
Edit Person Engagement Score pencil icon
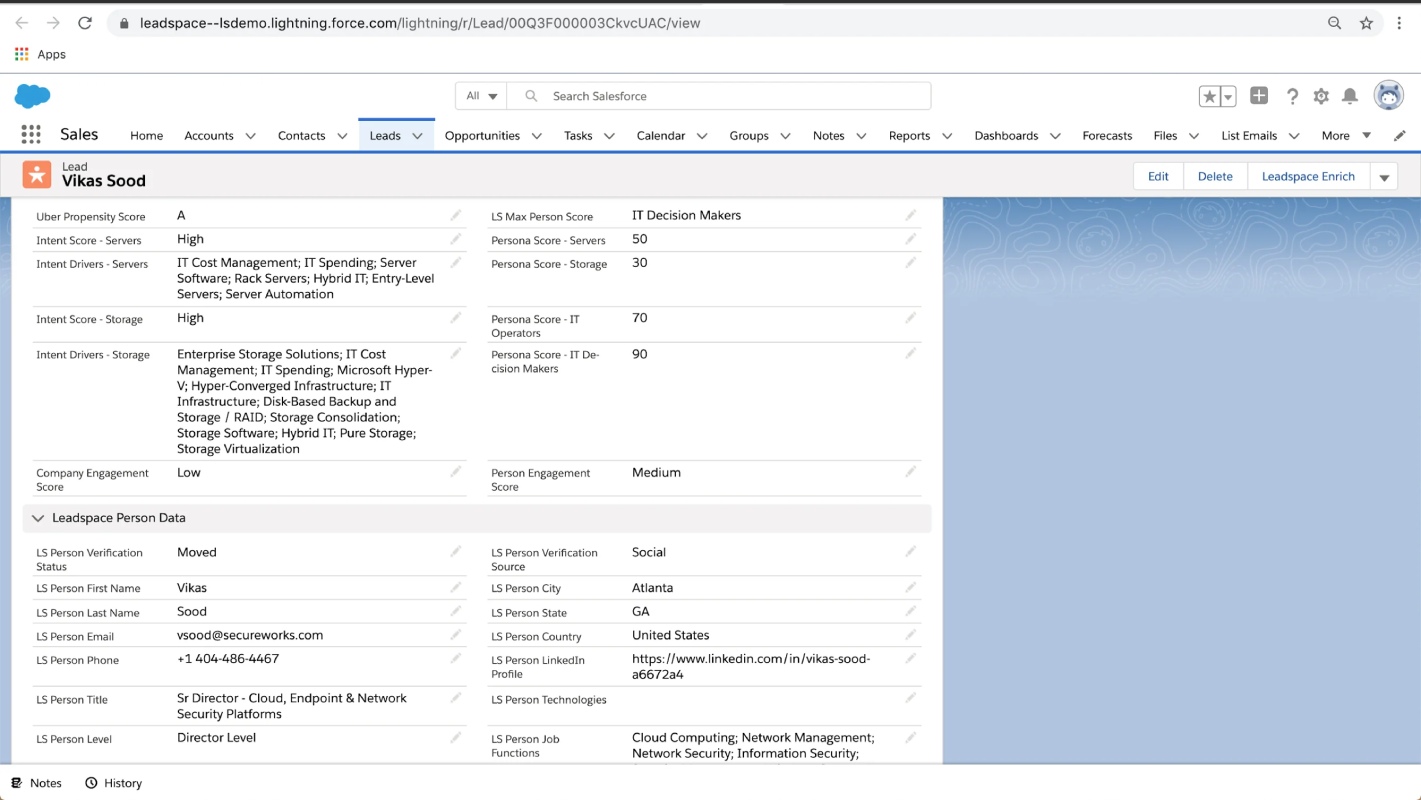point(910,472)
